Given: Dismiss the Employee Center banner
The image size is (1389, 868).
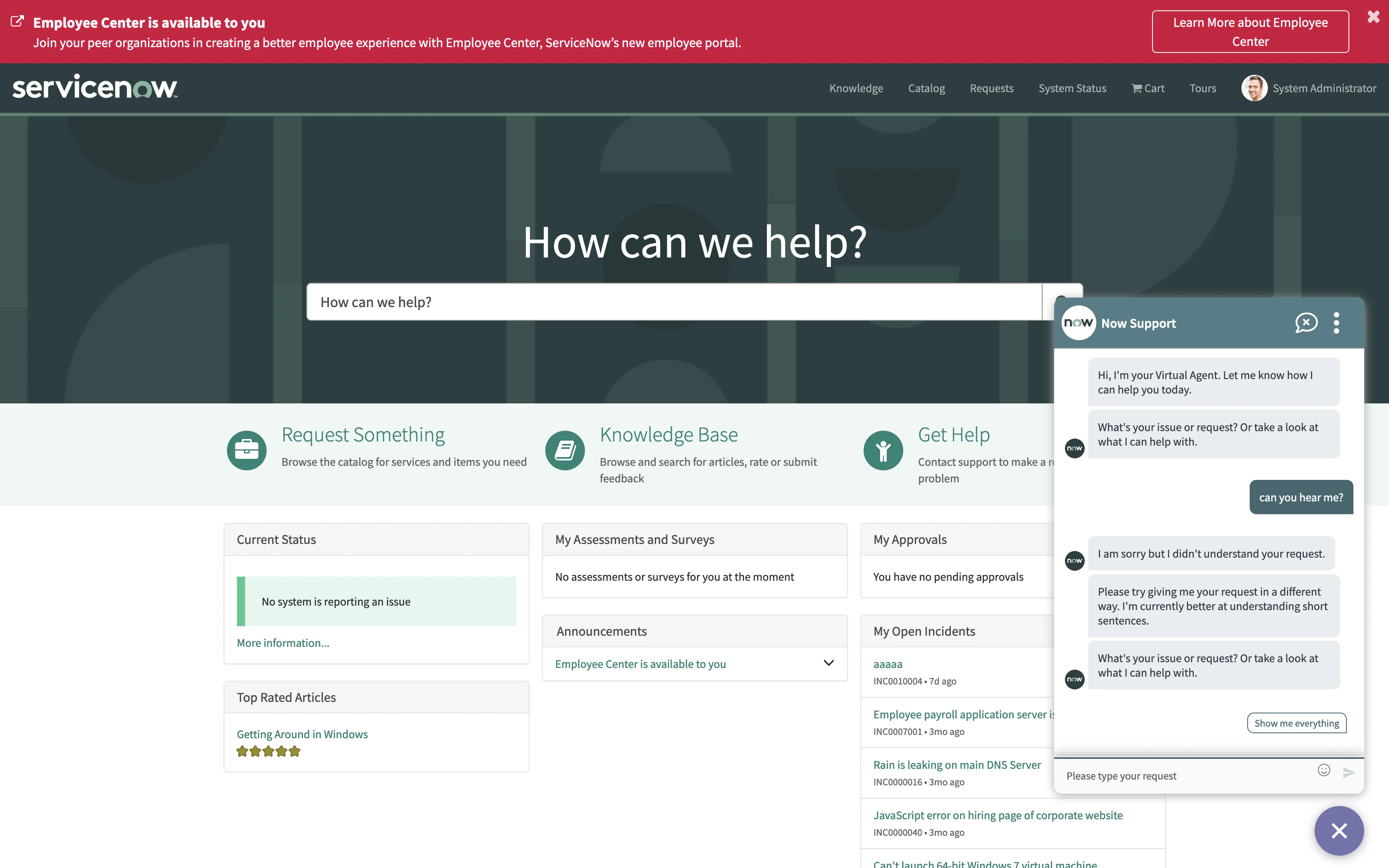Looking at the screenshot, I should pos(1374,16).
